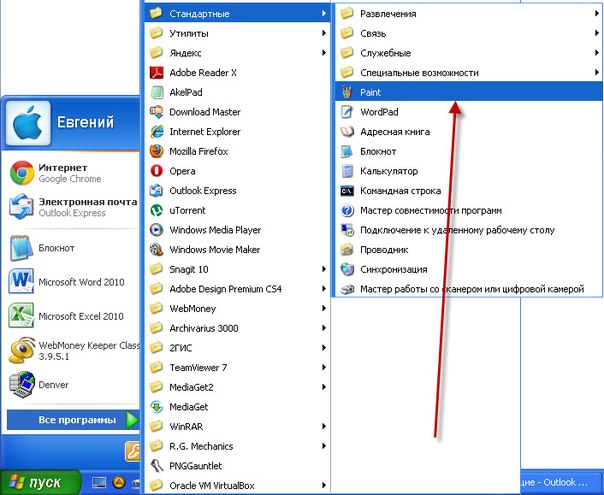The image size is (604, 495).
Task: Launch WordPad from the submenu
Action: (x=468, y=112)
